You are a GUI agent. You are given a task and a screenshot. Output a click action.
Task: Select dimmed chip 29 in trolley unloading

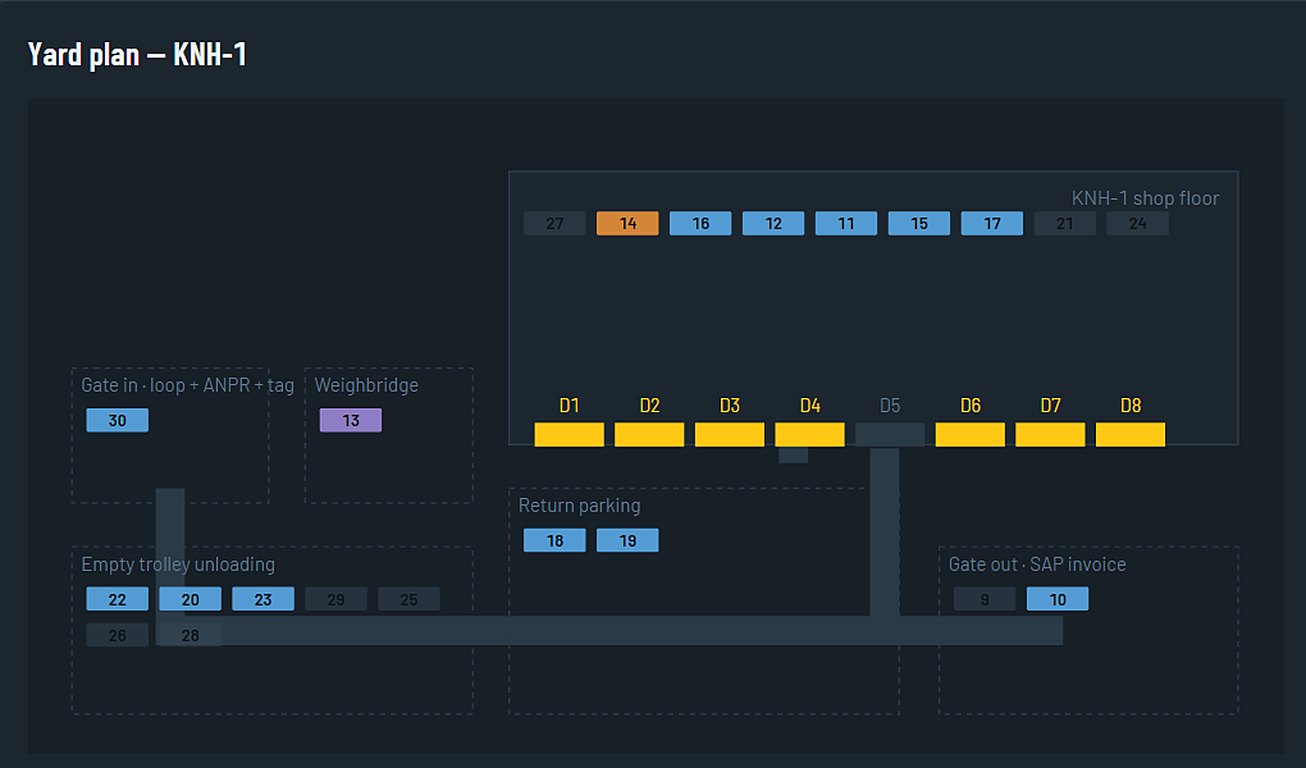point(337,599)
